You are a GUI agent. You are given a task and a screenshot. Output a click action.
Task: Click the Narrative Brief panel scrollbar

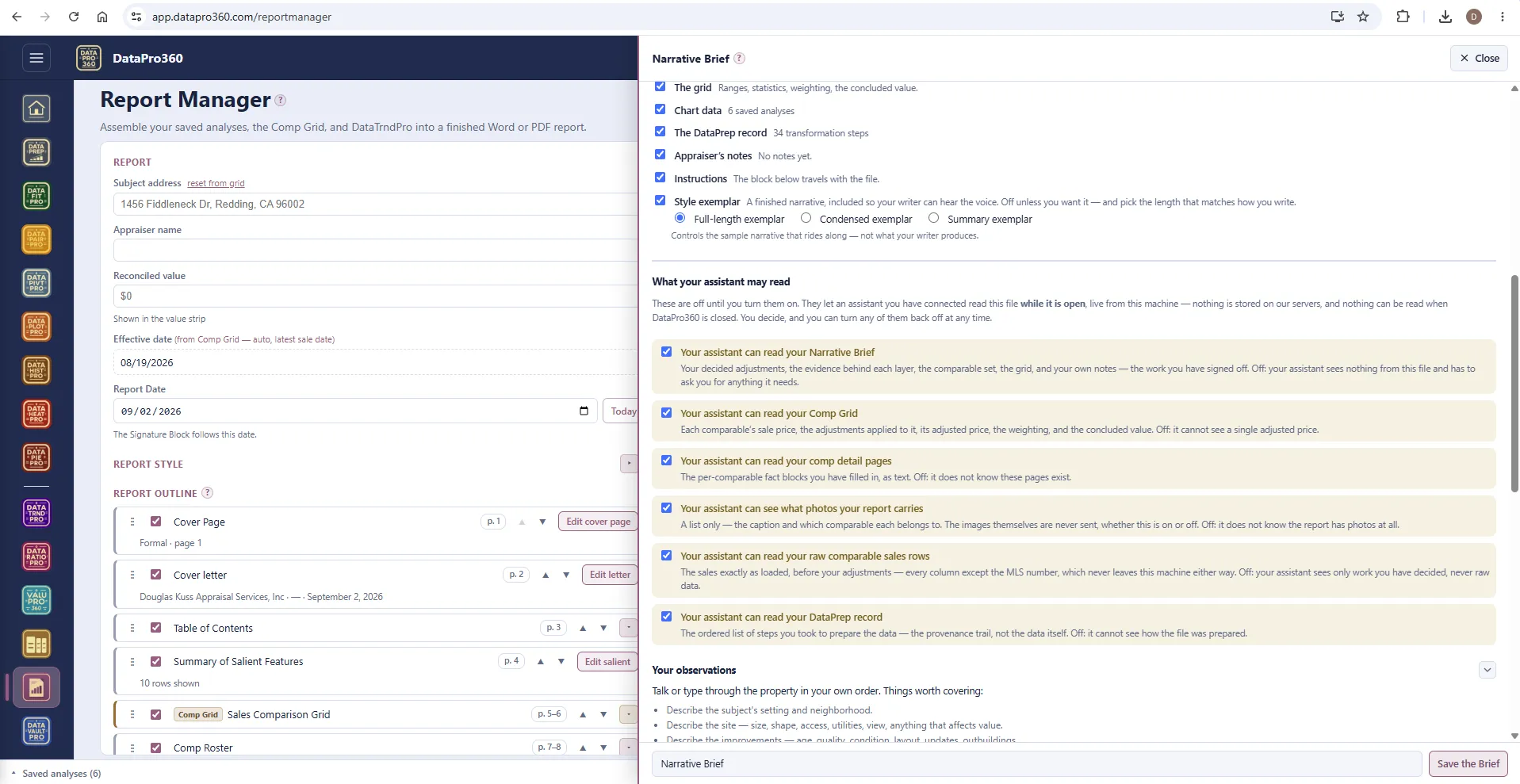pyautogui.click(x=1514, y=384)
